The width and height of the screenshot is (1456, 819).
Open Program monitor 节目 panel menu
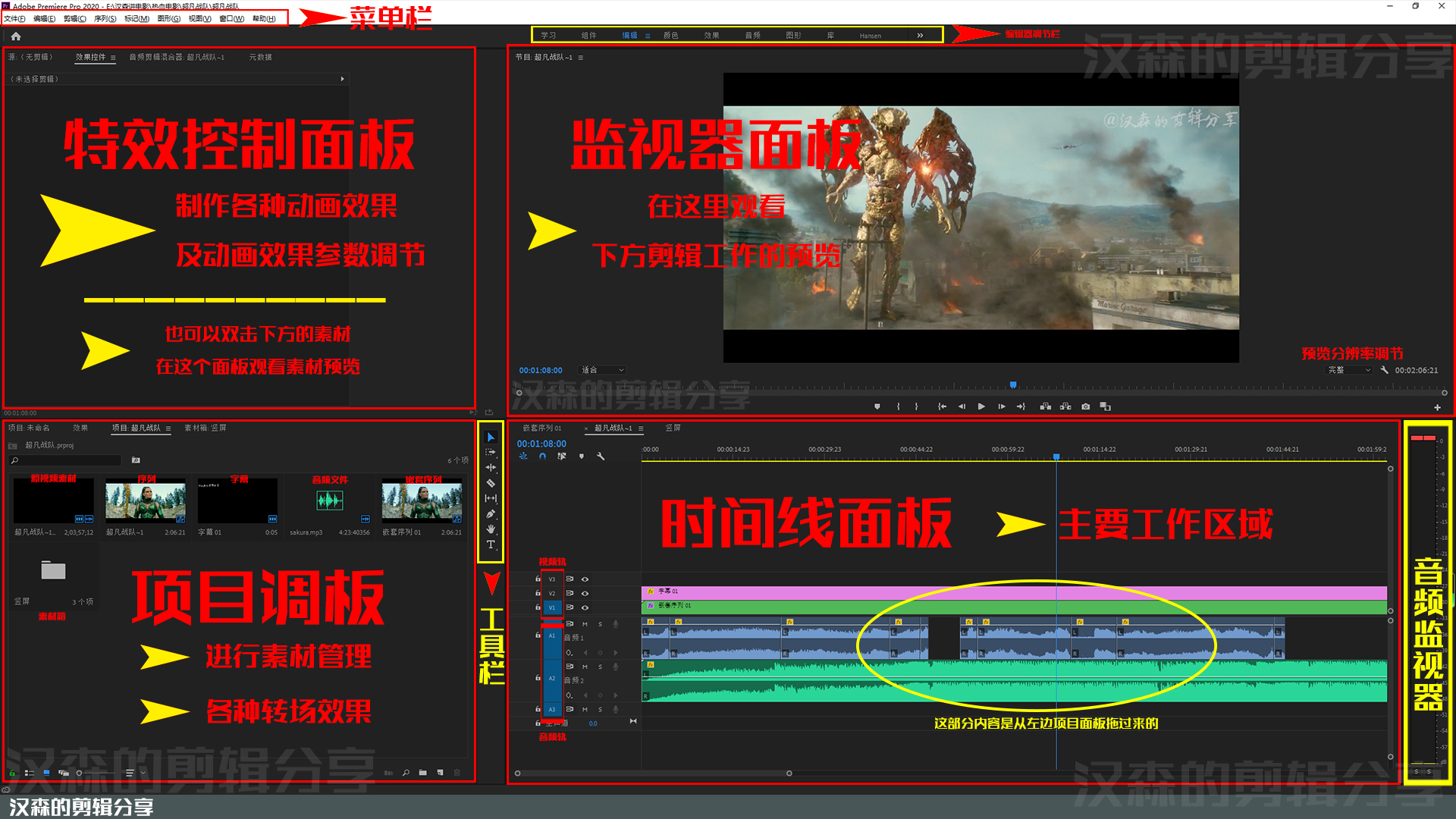coord(581,58)
